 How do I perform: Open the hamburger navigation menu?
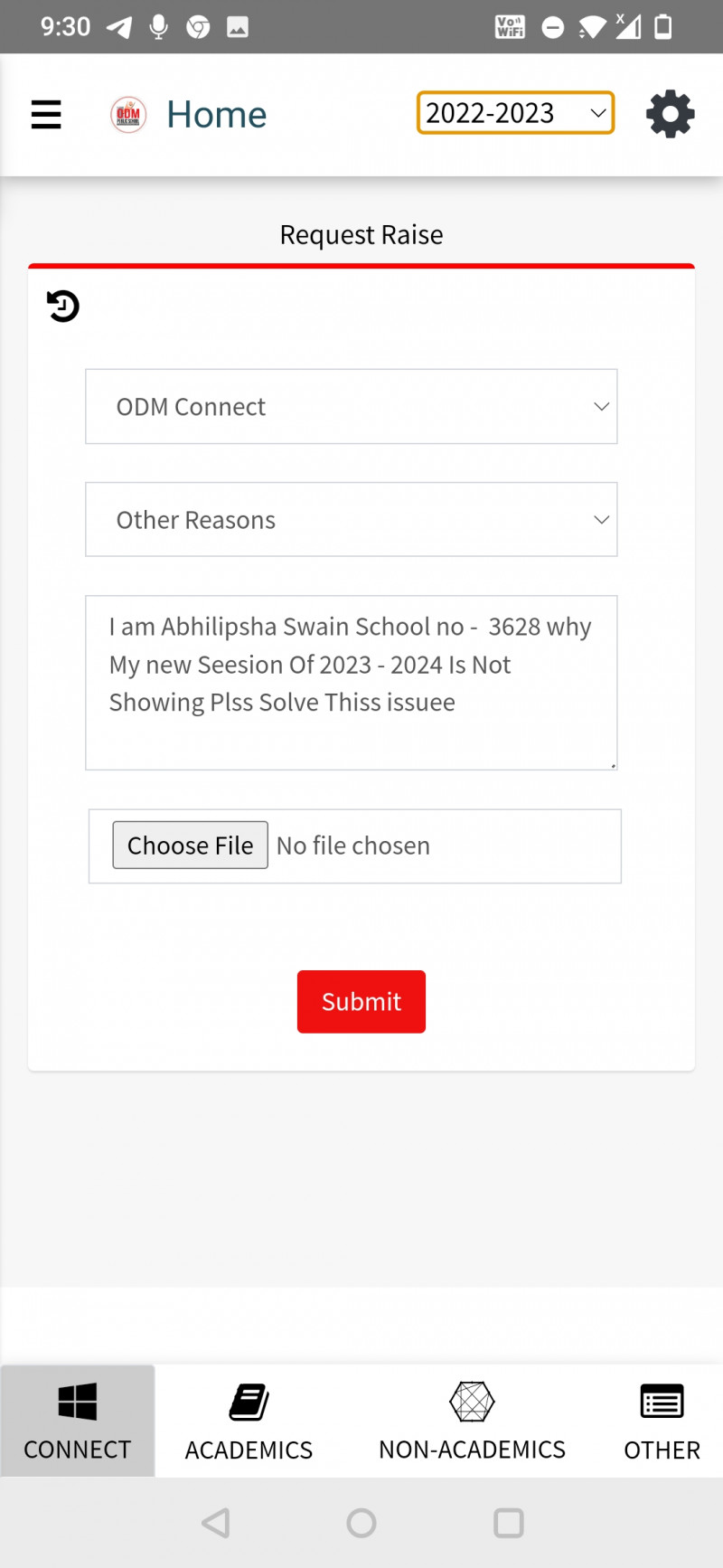point(46,115)
